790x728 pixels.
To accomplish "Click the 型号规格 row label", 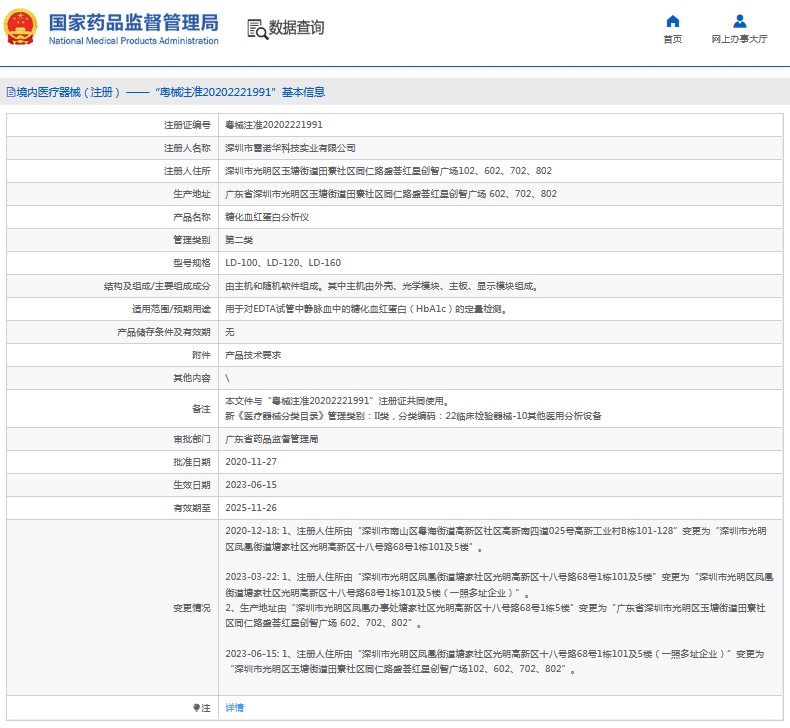I will click(191, 263).
